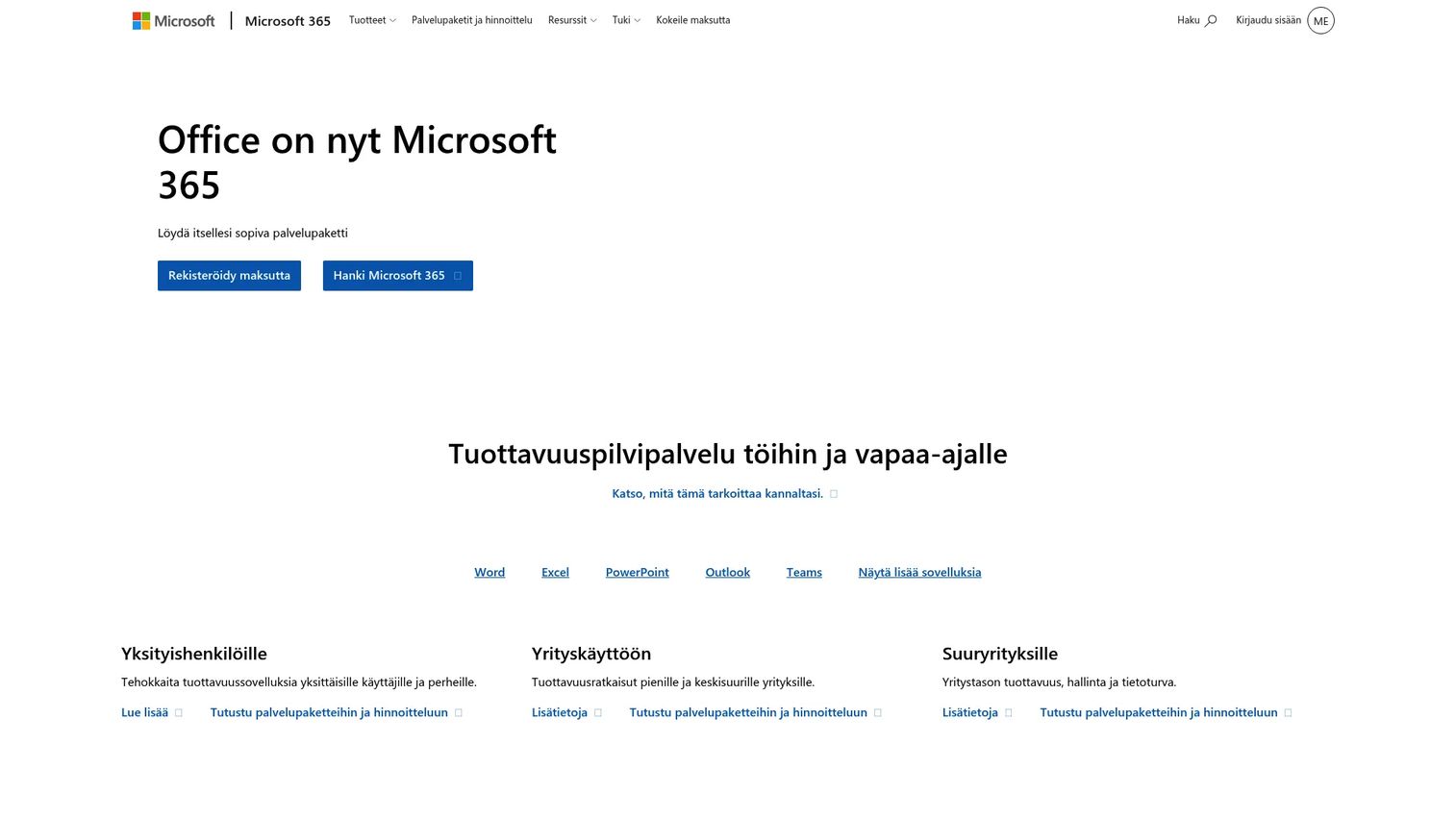Click the Yksityishenkilöille heading
1456x818 pixels.
(x=194, y=654)
